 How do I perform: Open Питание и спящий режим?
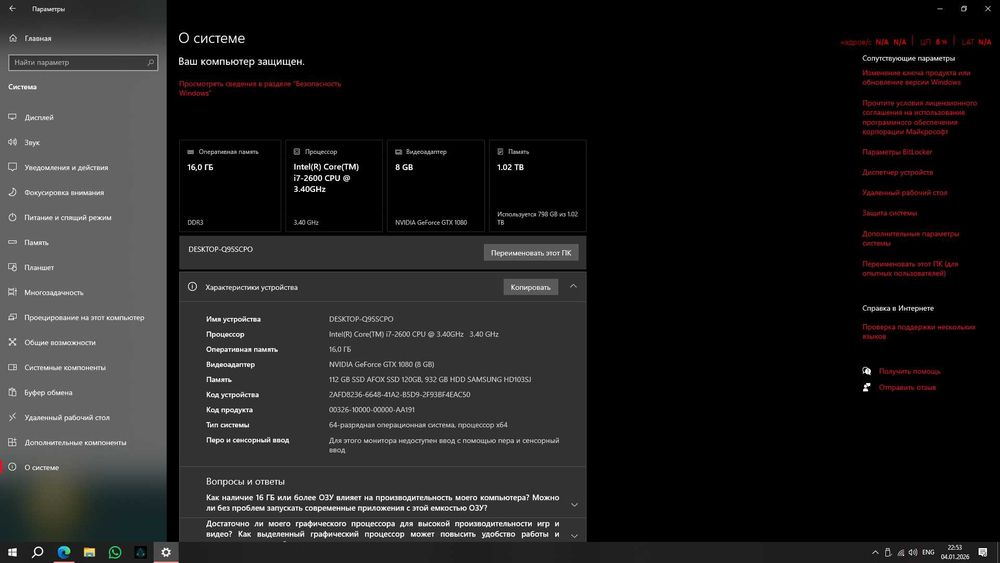(68, 217)
